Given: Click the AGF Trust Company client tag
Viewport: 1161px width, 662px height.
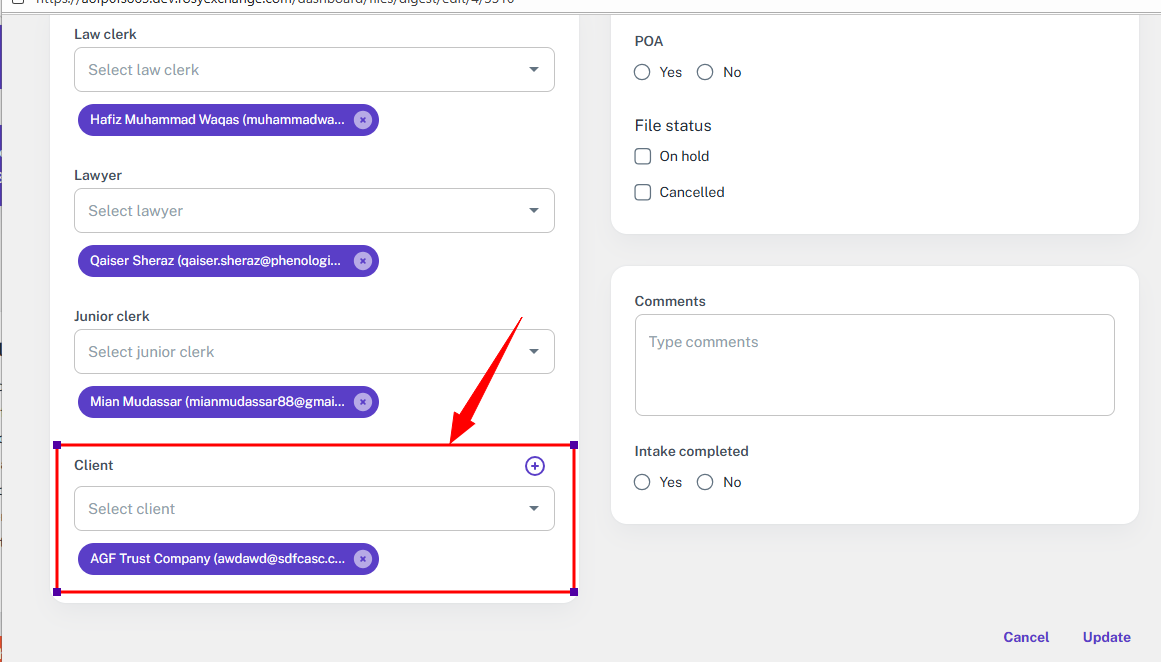Looking at the screenshot, I should coord(217,559).
